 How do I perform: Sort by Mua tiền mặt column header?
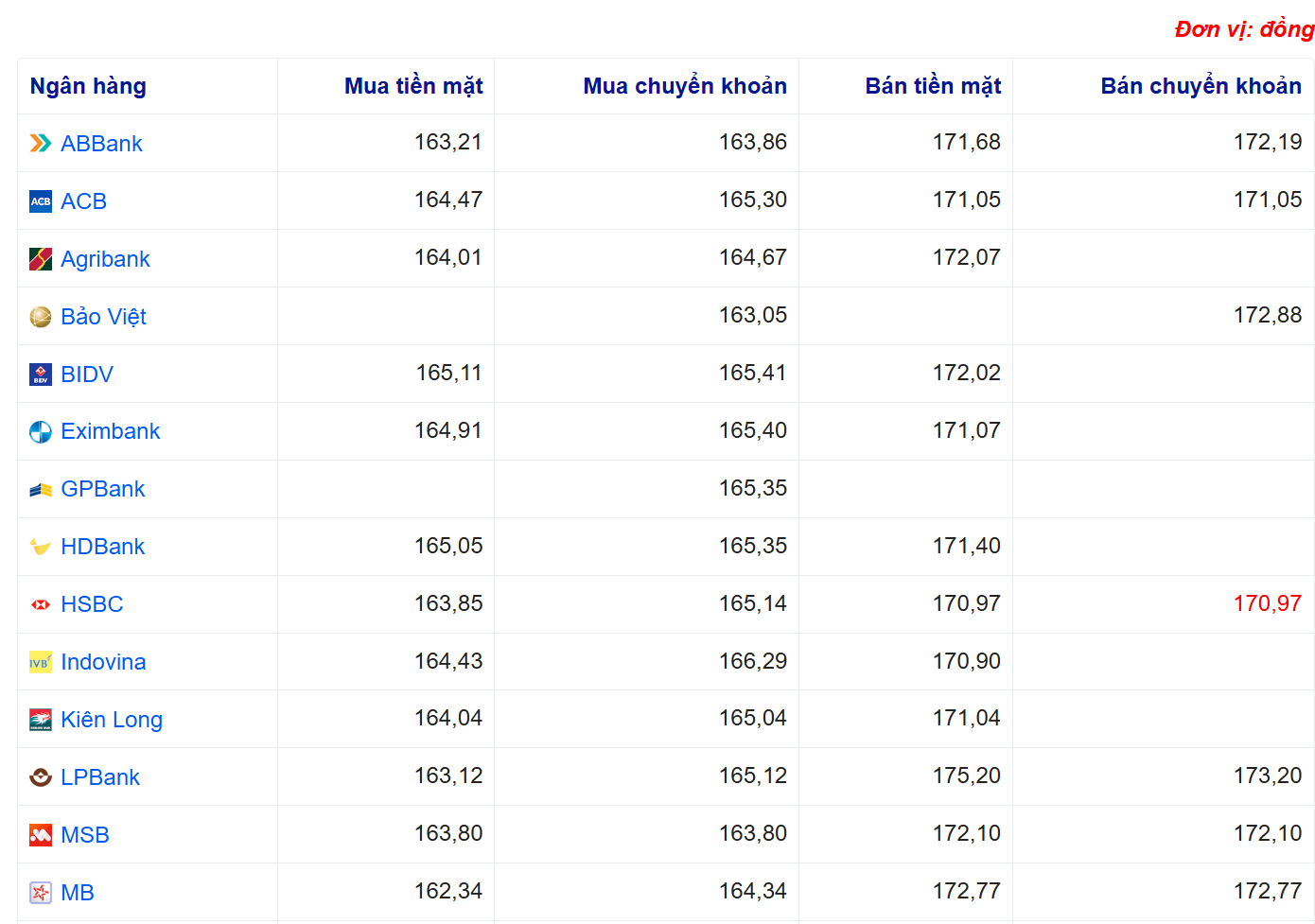tap(413, 86)
